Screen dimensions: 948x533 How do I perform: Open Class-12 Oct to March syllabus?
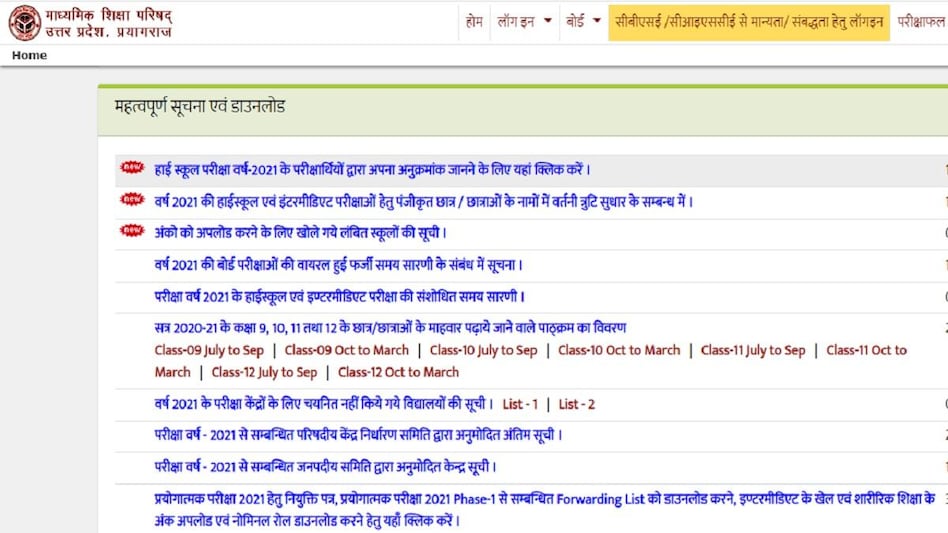(x=398, y=373)
